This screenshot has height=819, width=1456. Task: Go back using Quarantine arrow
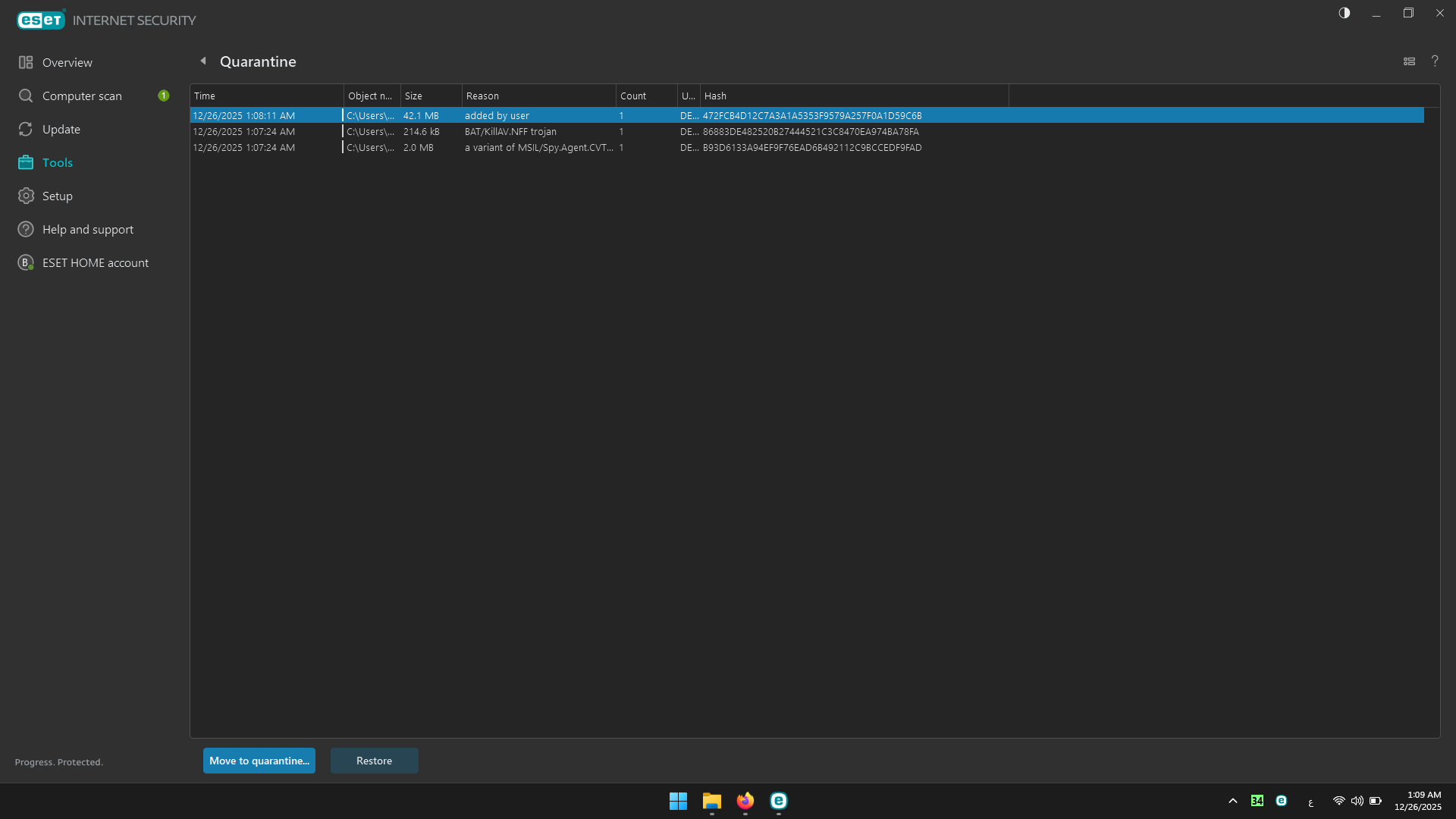pos(202,61)
